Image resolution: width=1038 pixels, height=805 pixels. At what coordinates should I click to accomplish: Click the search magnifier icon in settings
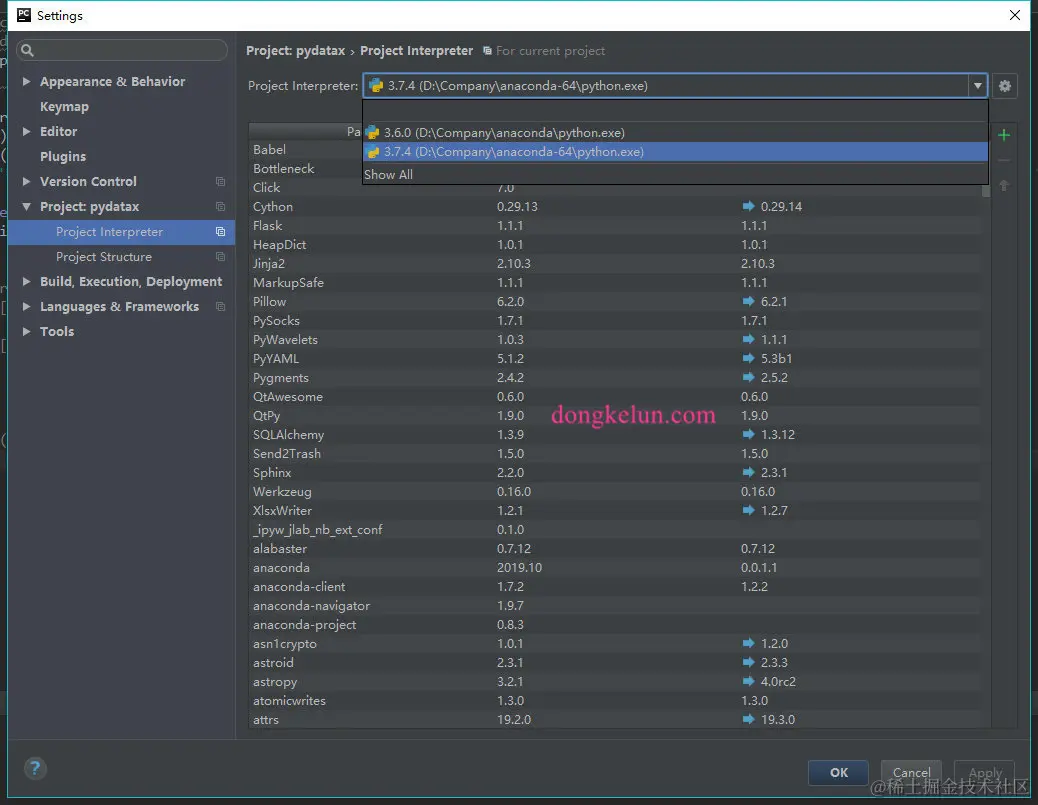27,50
